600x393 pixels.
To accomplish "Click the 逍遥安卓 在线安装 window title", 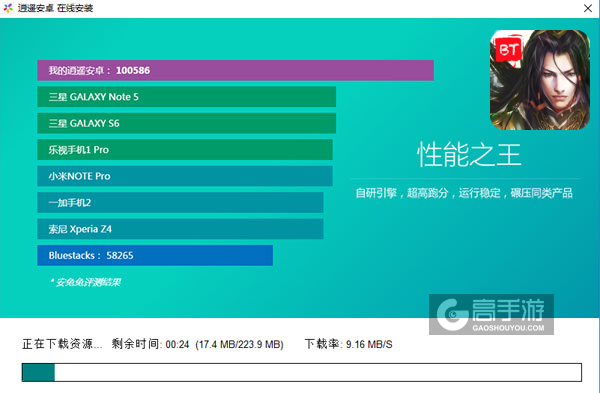I will click(55, 8).
